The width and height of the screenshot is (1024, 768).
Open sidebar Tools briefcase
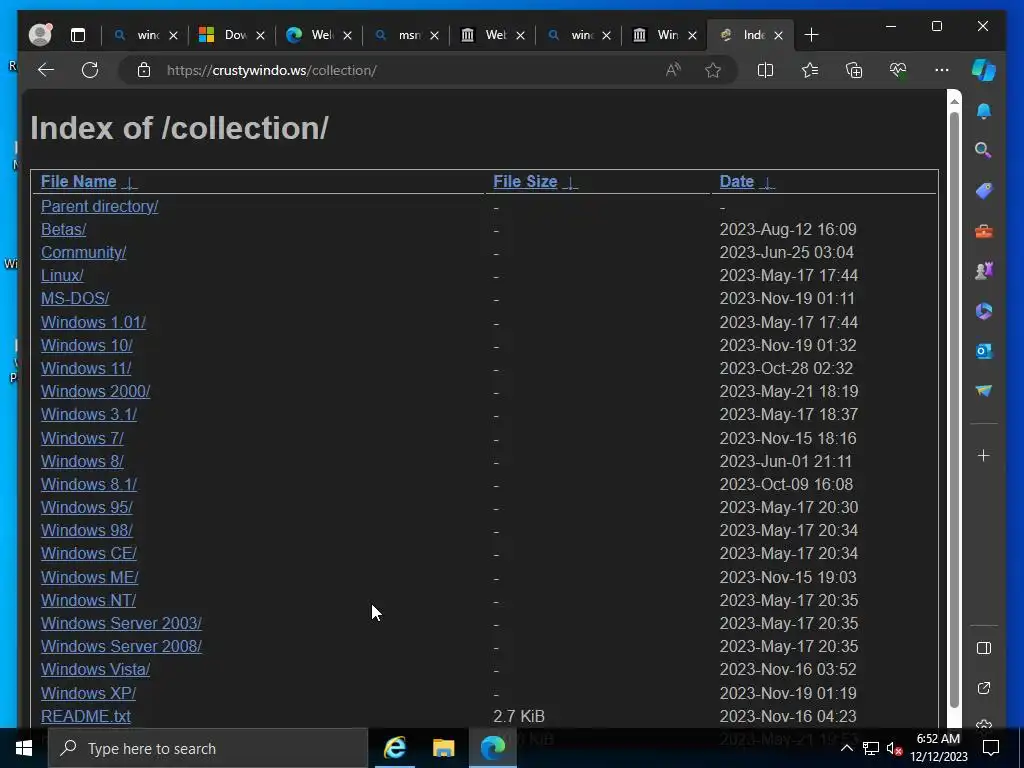[984, 231]
